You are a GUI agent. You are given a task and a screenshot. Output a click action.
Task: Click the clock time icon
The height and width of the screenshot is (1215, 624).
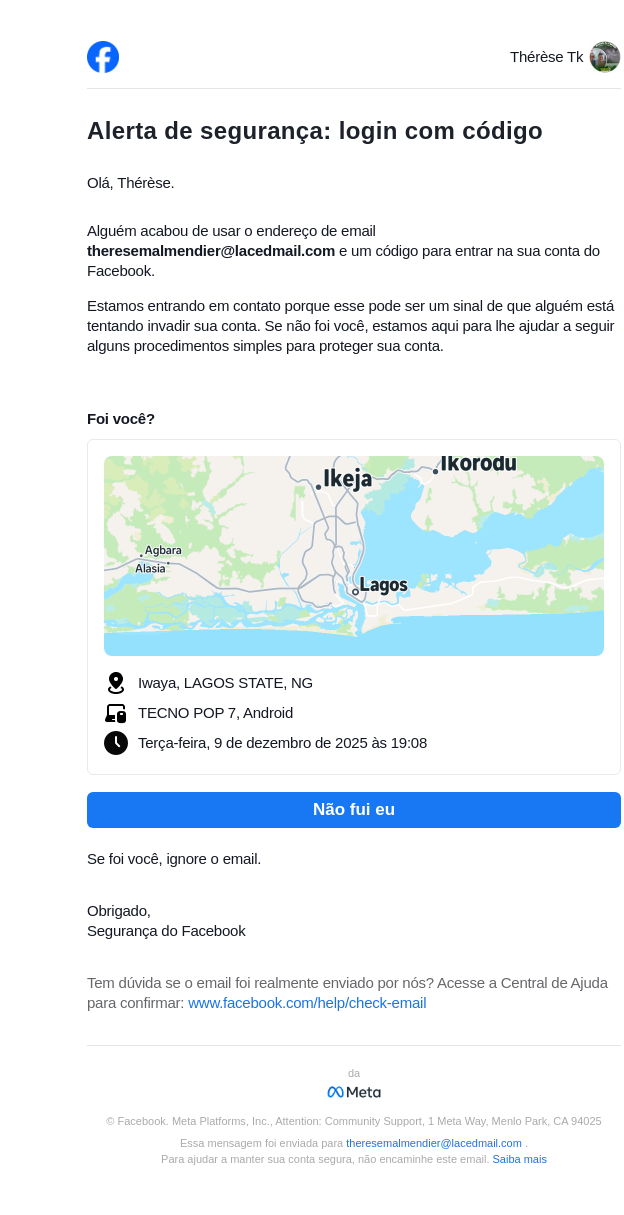(116, 743)
